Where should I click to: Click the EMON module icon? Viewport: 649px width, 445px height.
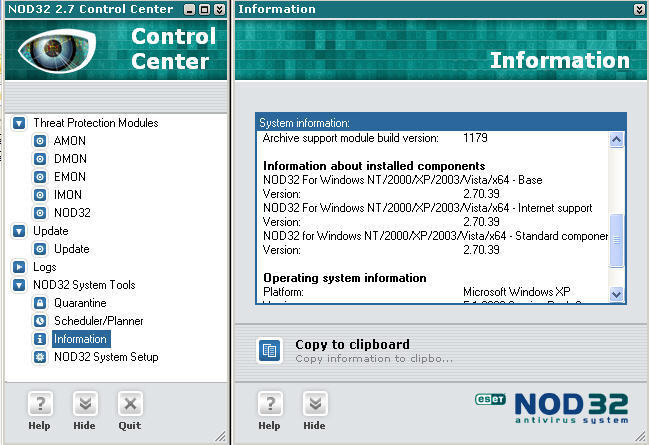point(40,177)
